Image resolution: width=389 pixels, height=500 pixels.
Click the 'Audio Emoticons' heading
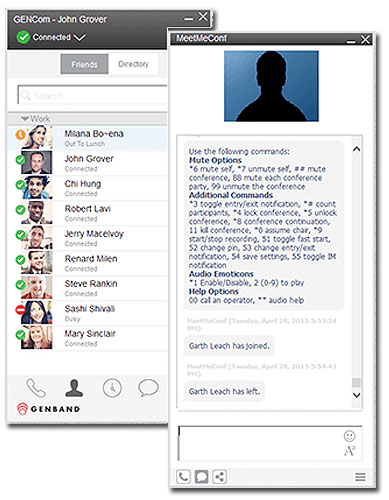[221, 274]
